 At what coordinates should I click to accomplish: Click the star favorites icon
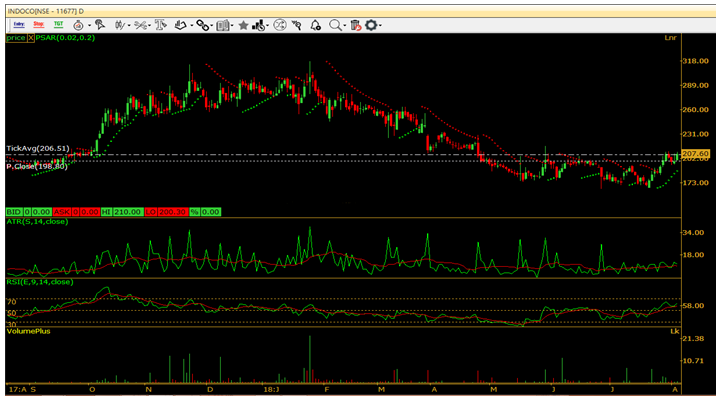[x=243, y=25]
